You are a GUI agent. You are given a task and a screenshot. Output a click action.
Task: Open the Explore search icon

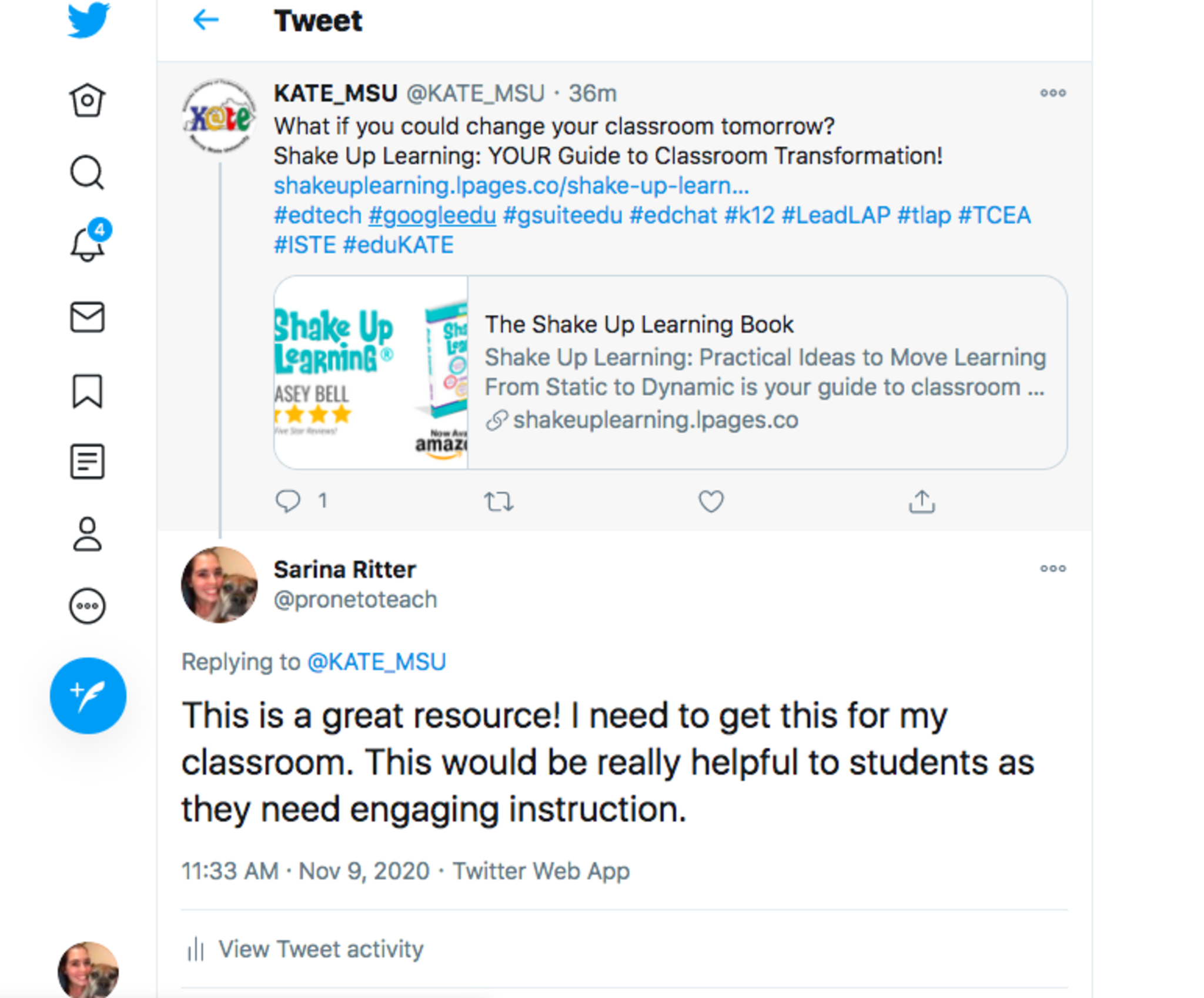click(88, 173)
